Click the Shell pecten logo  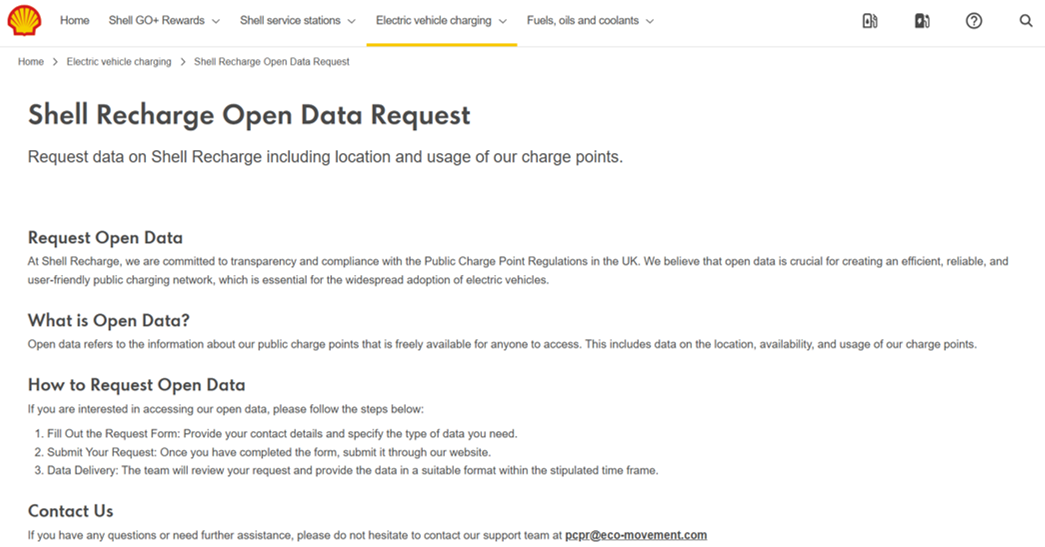tap(25, 20)
